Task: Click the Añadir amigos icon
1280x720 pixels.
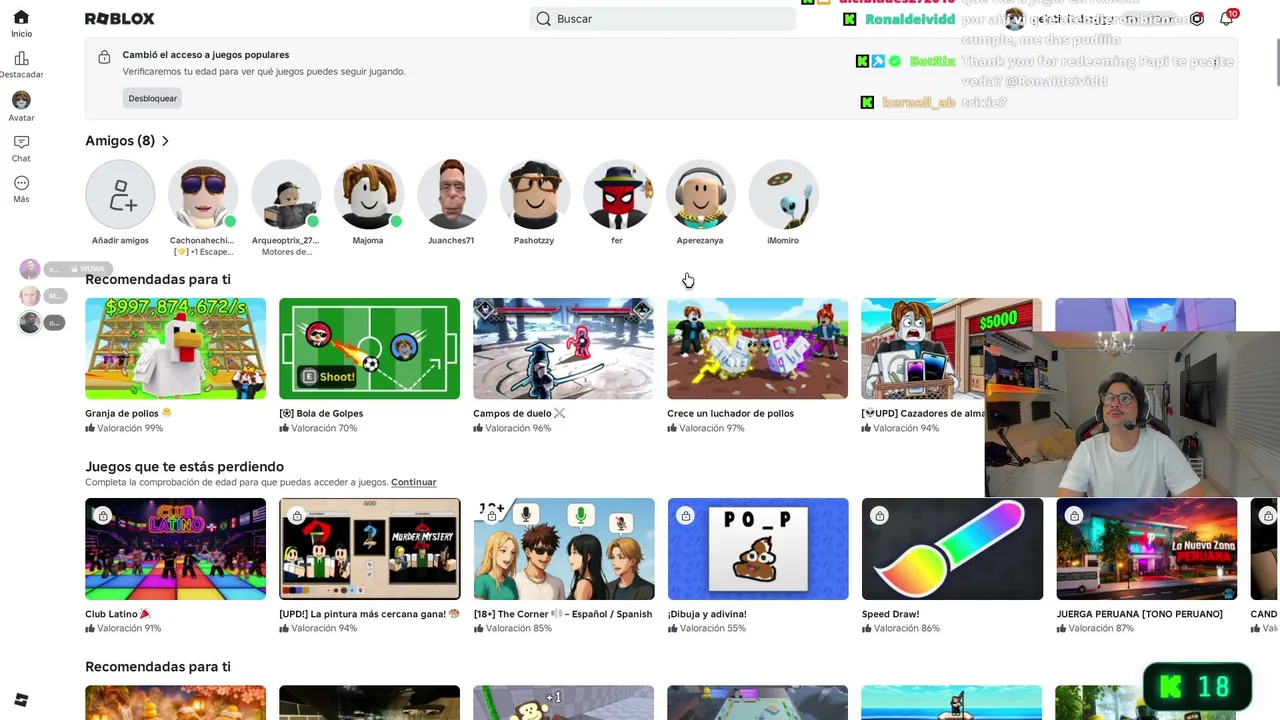Action: click(x=120, y=194)
